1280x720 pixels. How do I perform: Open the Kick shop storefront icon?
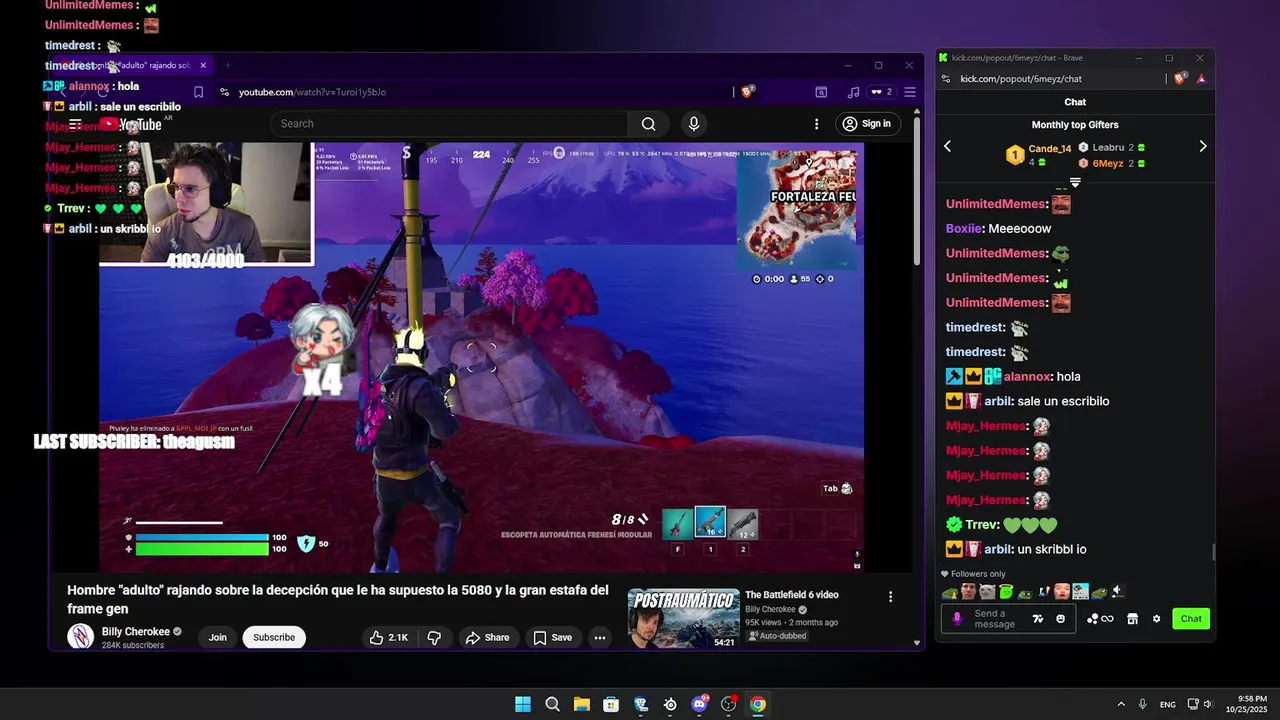pyautogui.click(x=1133, y=619)
